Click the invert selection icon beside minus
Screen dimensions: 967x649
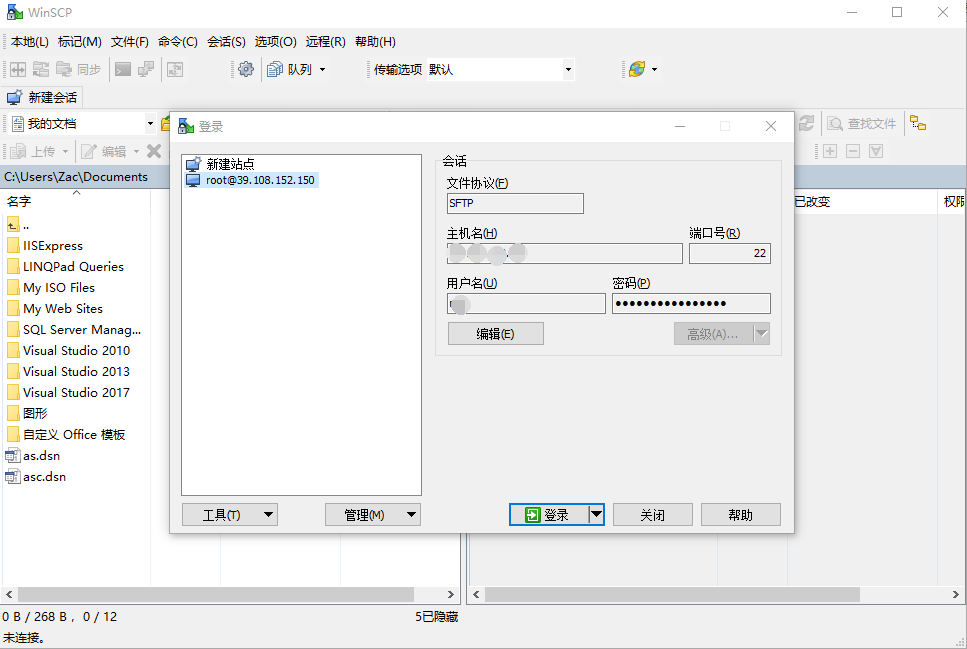876,151
